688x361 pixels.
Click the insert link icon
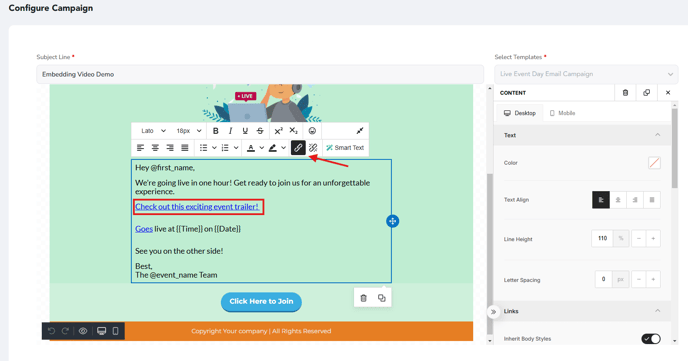point(298,148)
